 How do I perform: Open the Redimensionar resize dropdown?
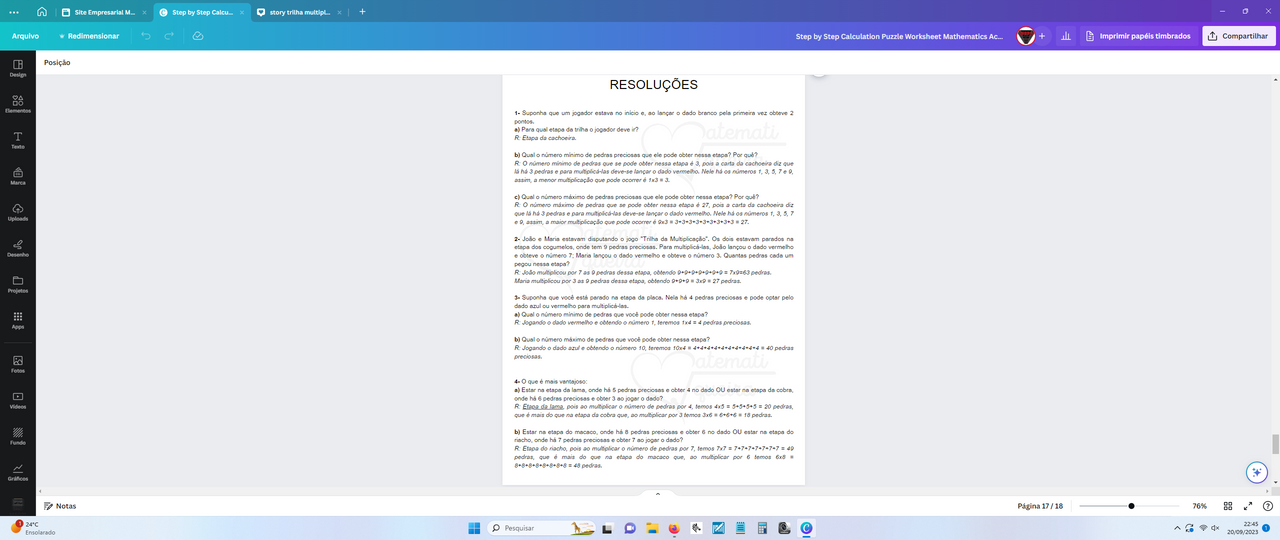(x=89, y=36)
